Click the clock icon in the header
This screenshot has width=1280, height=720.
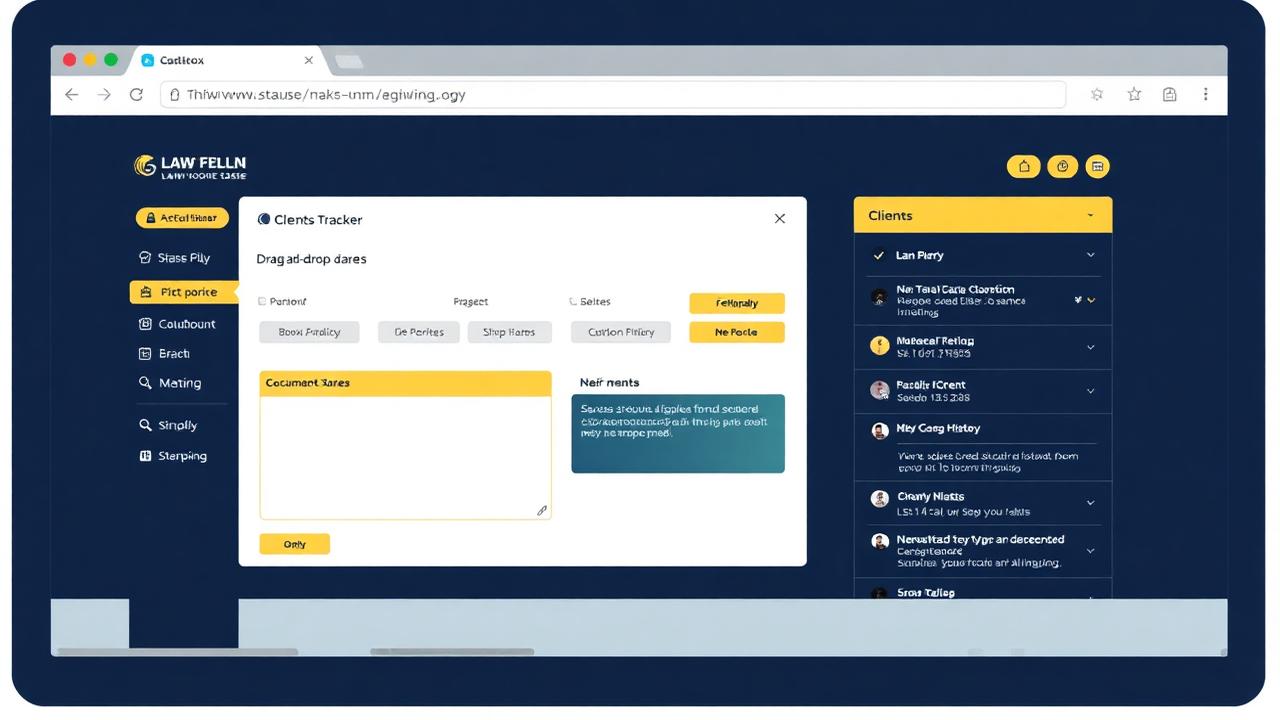pyautogui.click(x=1062, y=167)
